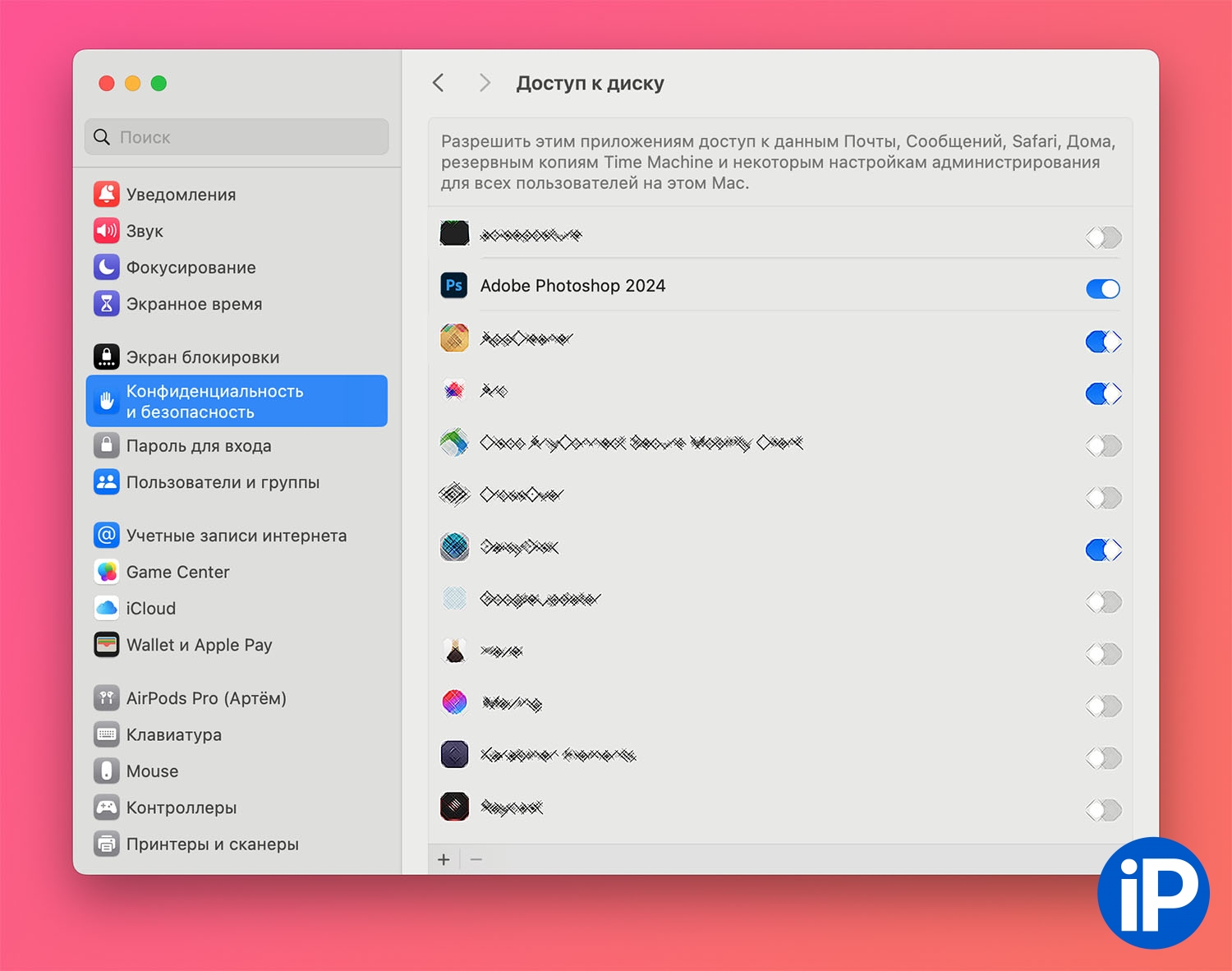Click the Notifications (Уведомления) bell icon
Viewport: 1232px width, 971px height.
(107, 195)
